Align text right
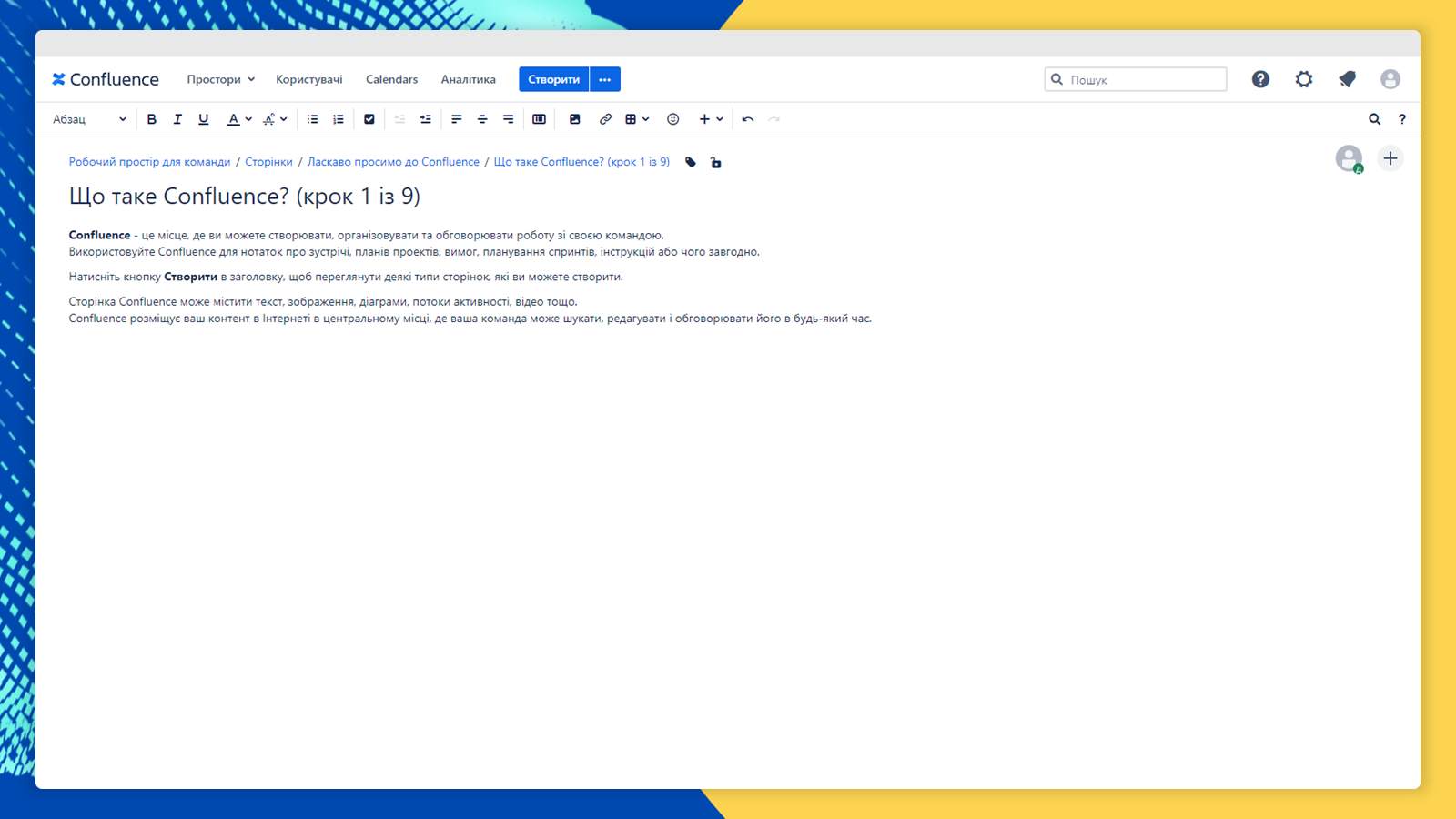Screen dimensions: 1456x819 click(x=509, y=119)
